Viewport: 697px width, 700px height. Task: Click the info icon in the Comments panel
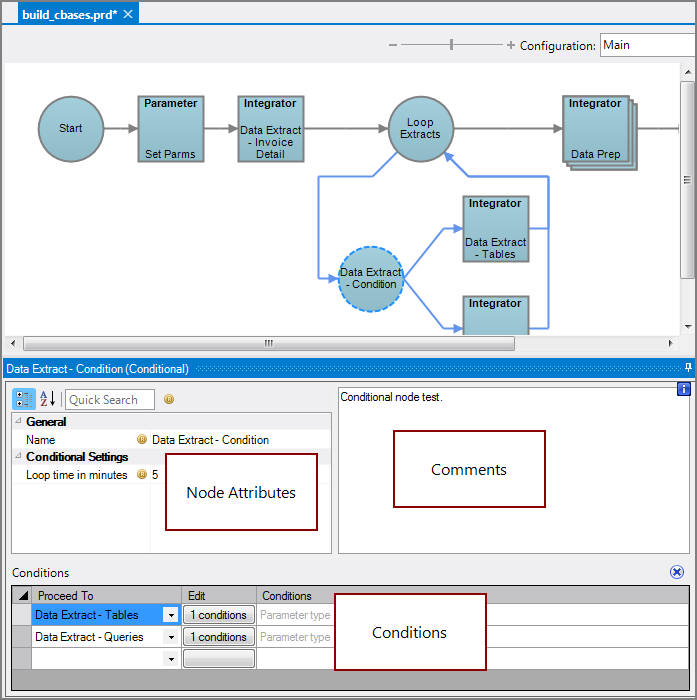point(684,389)
